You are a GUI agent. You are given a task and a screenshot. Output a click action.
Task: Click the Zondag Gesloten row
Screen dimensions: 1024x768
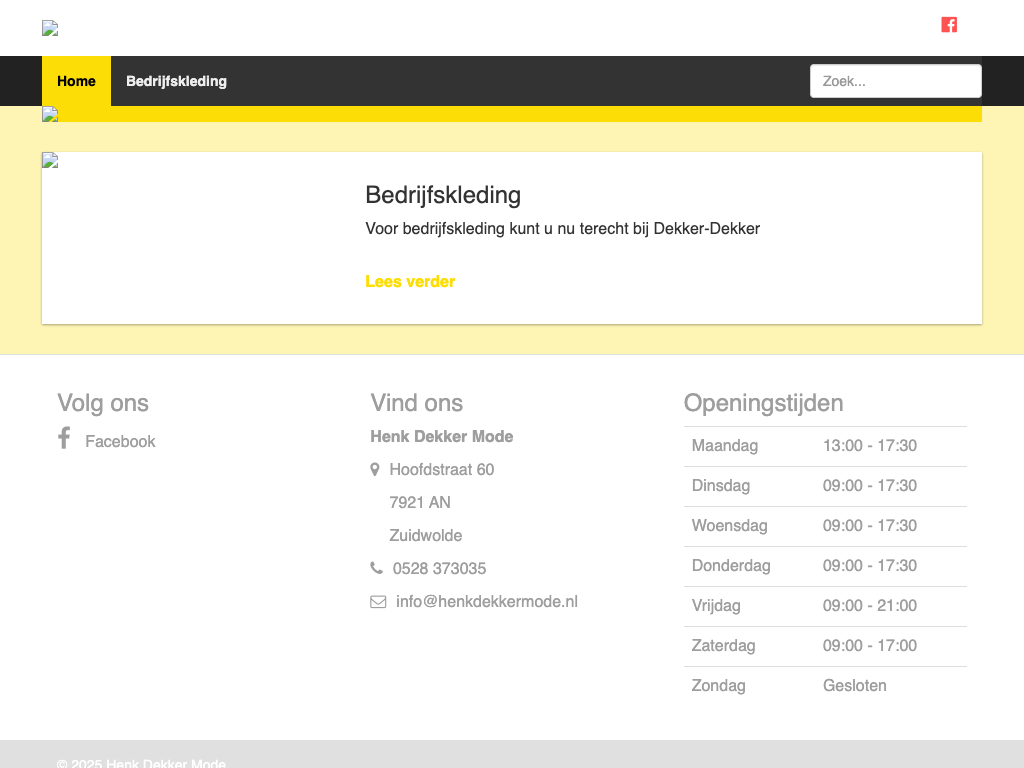pos(825,686)
